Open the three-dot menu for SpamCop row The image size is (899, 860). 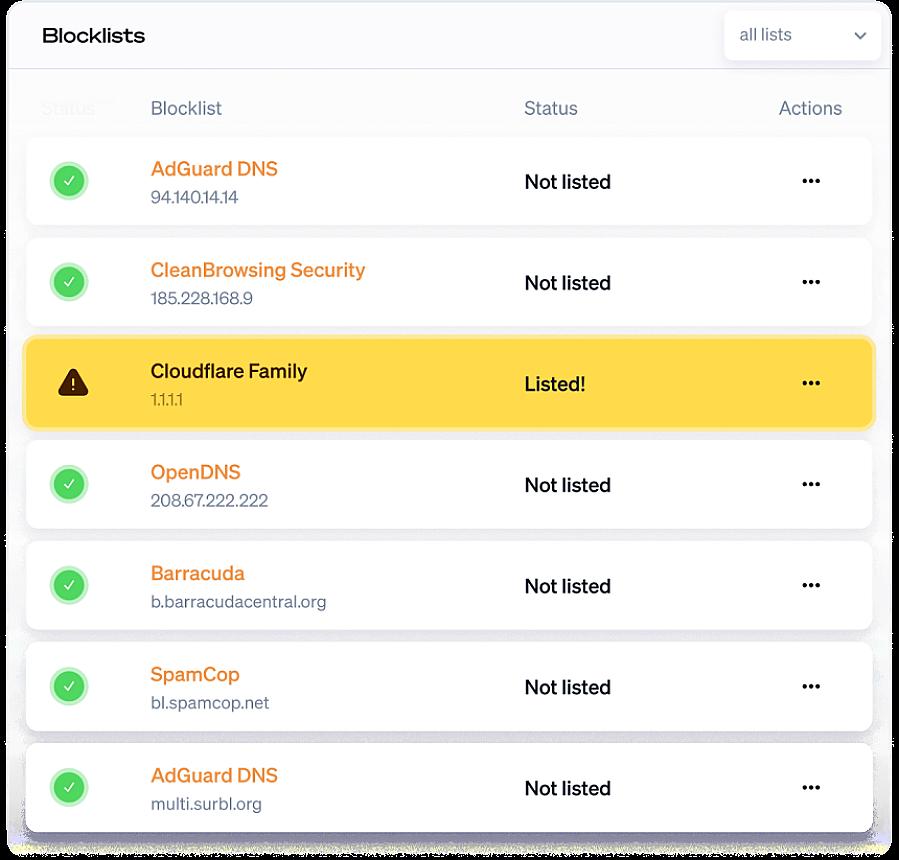coord(811,686)
